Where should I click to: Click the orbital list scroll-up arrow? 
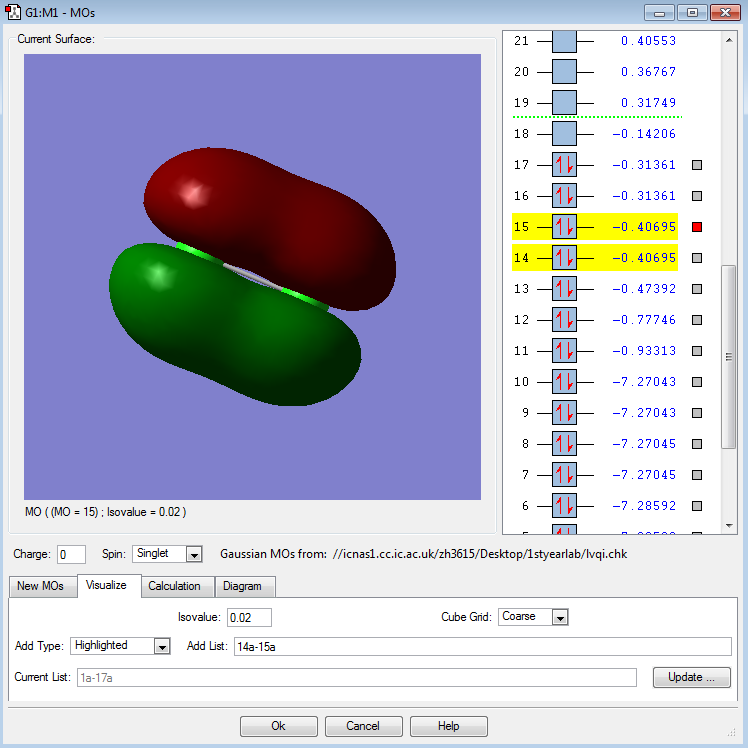point(728,40)
